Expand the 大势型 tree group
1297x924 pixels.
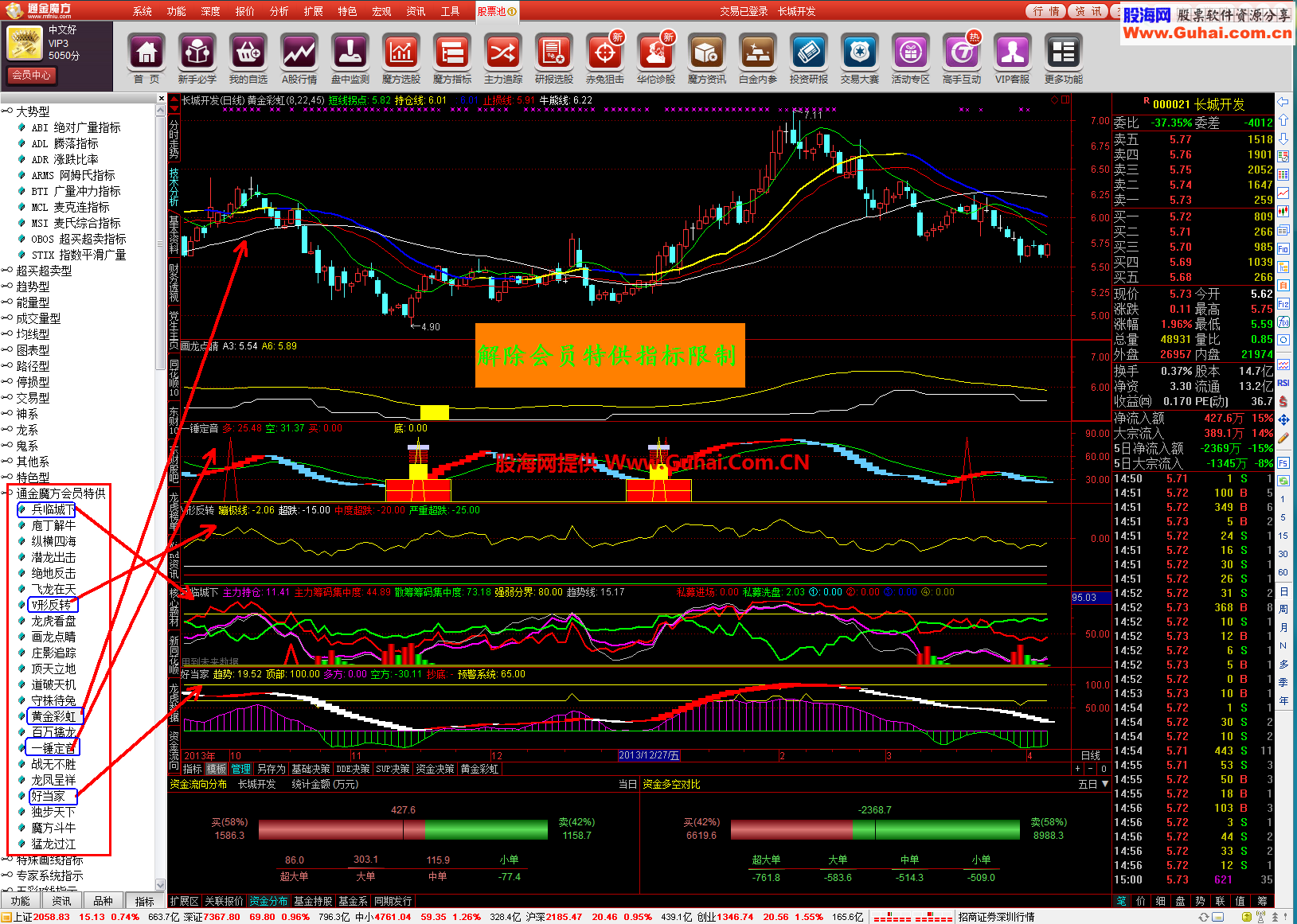click(7, 111)
